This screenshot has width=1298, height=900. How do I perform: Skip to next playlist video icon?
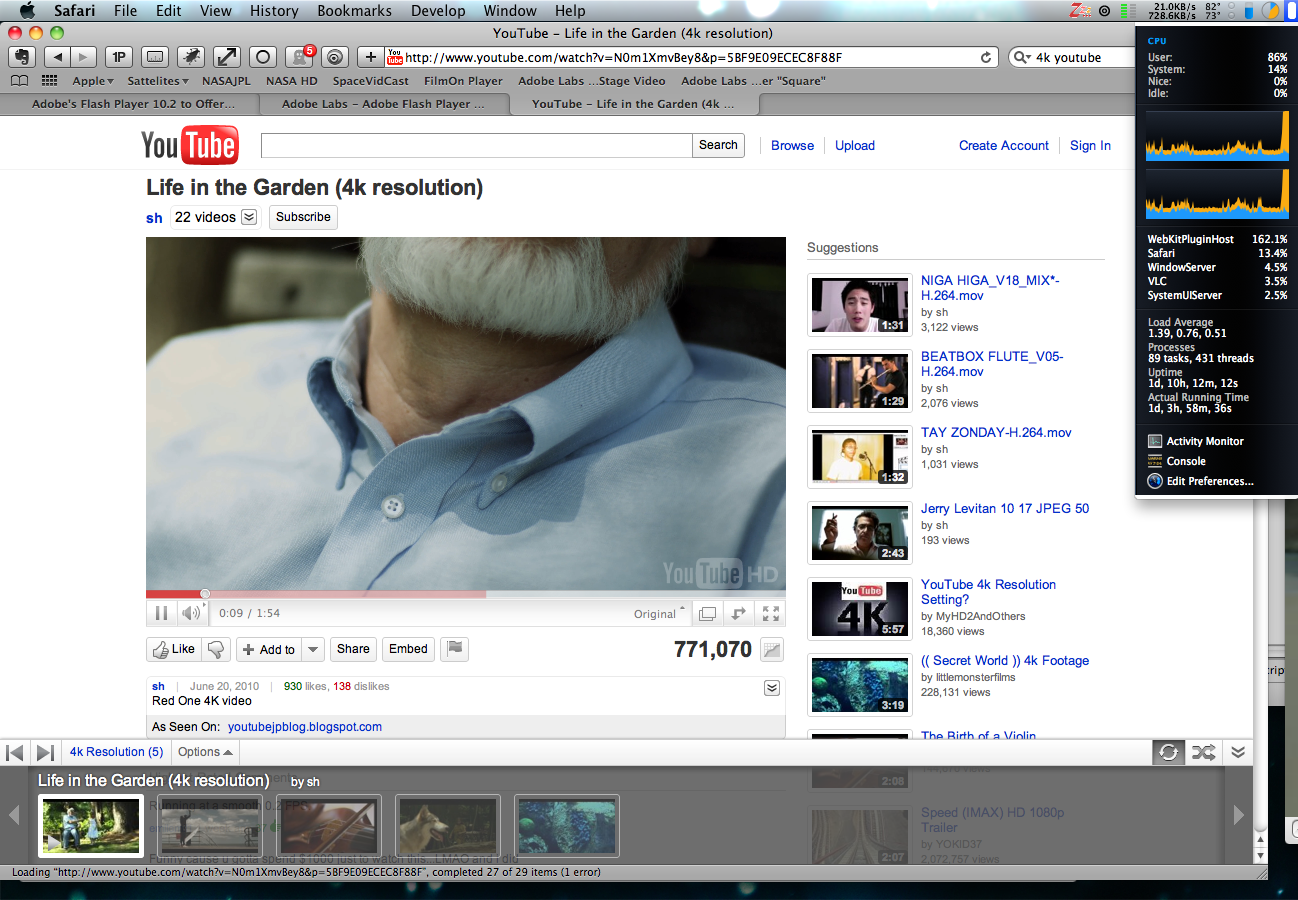[x=45, y=752]
